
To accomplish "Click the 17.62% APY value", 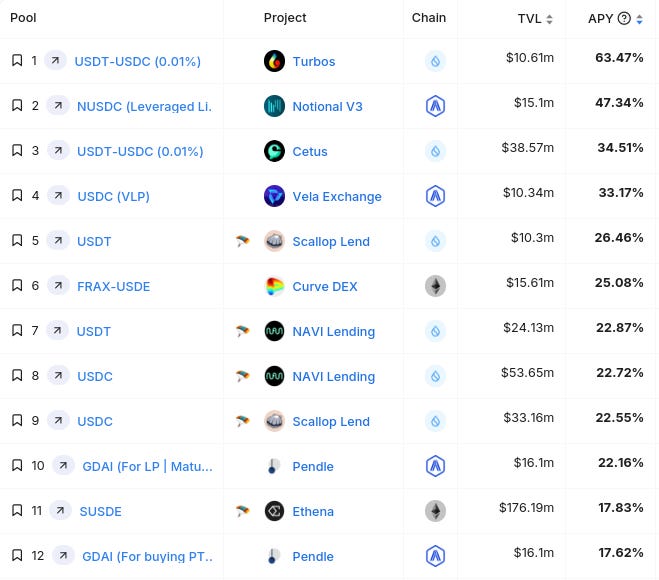I will [621, 552].
